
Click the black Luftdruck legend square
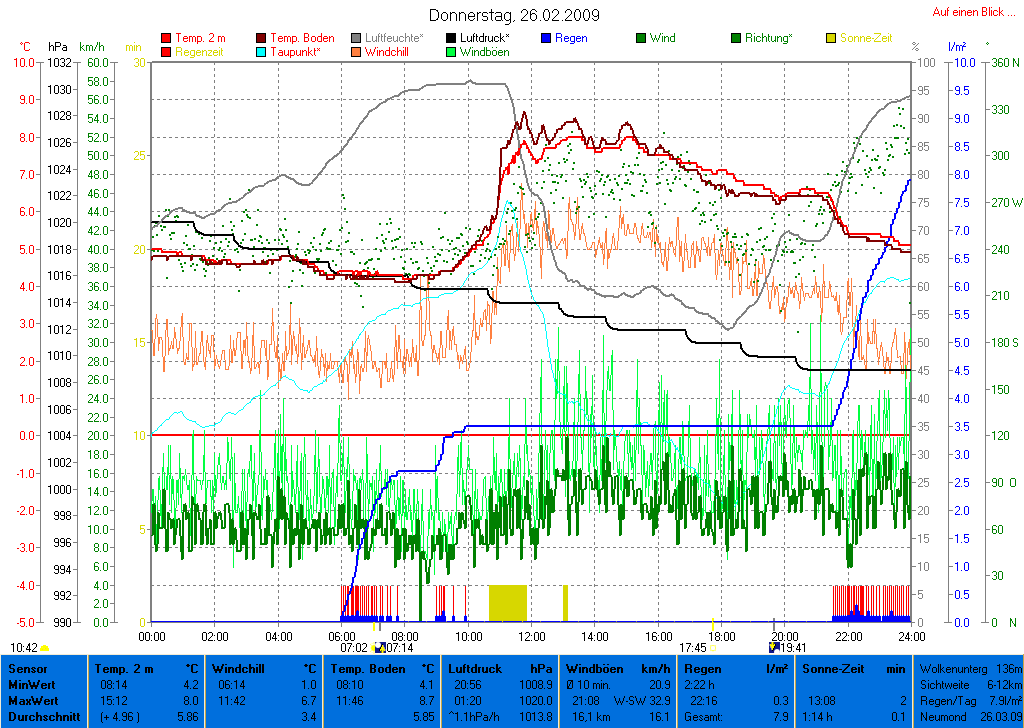click(452, 38)
